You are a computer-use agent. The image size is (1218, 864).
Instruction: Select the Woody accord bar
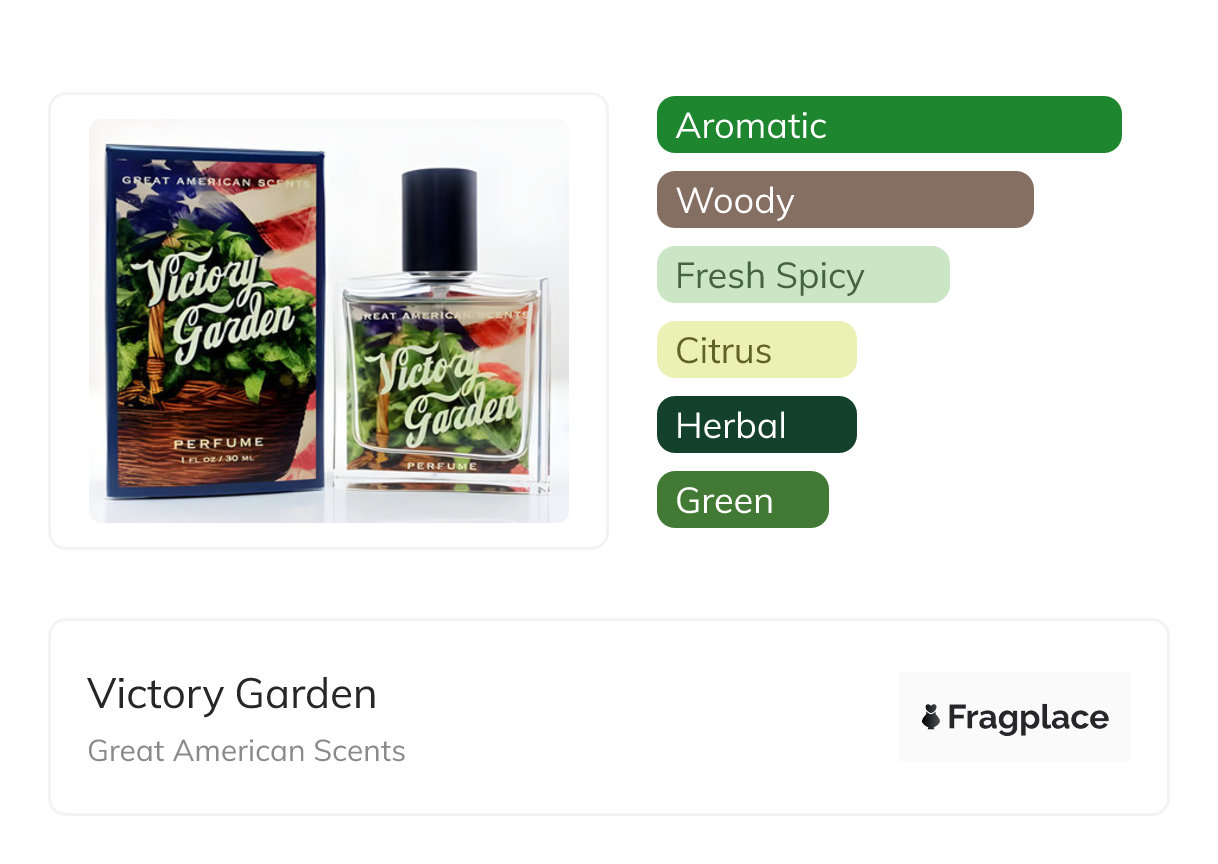845,200
